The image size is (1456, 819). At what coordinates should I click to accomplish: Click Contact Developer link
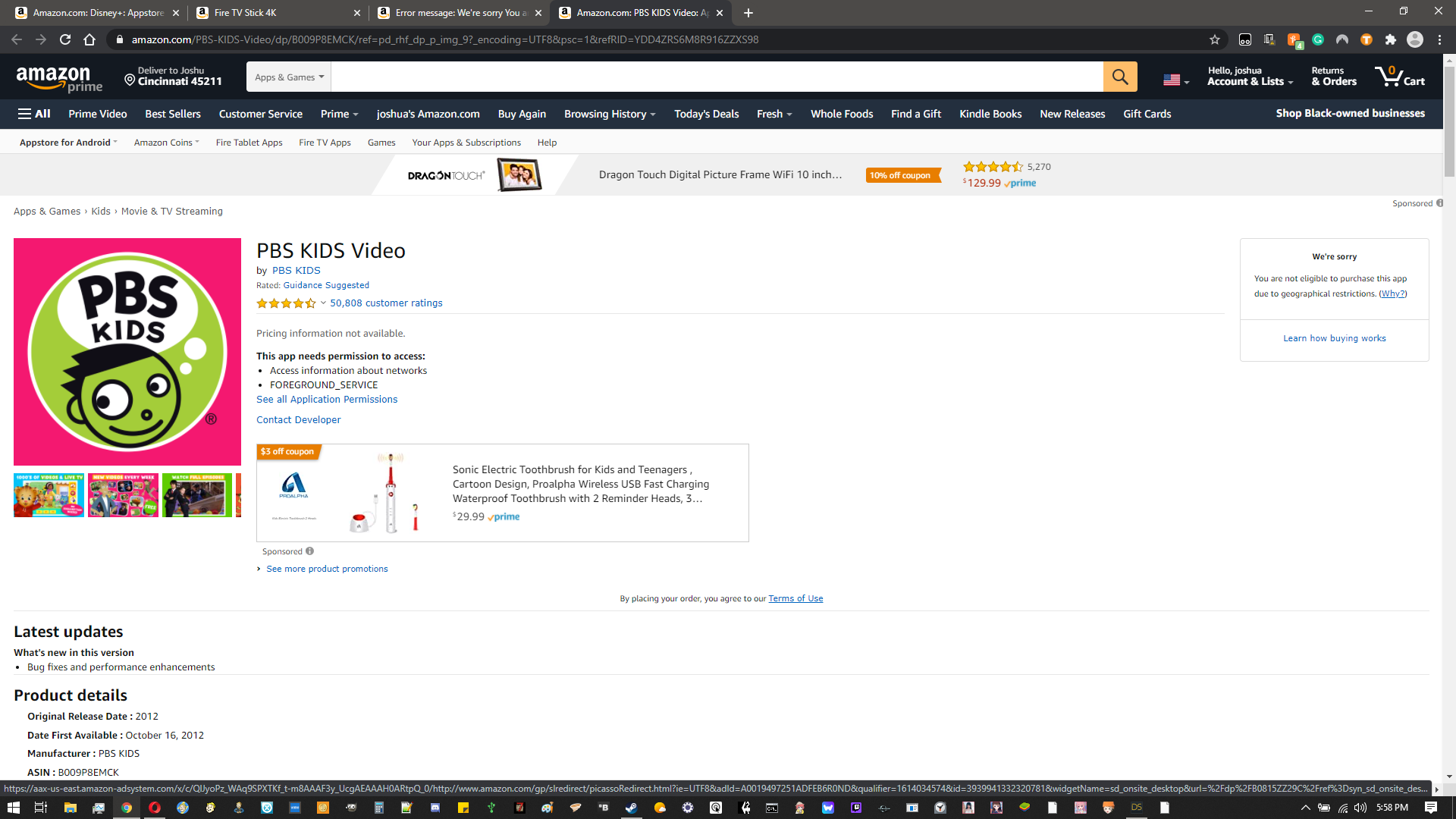point(298,420)
